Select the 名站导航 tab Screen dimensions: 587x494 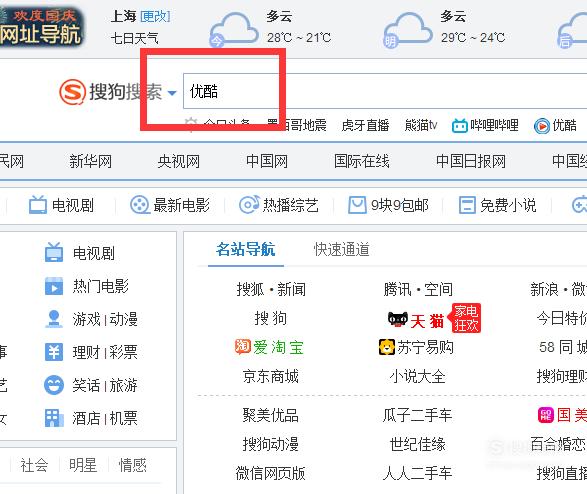[x=246, y=250]
